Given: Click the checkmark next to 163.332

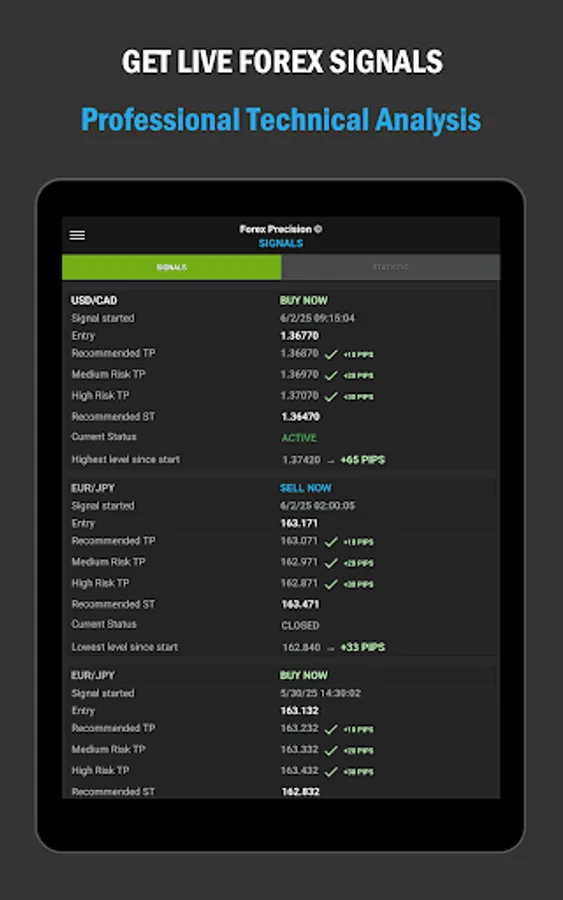Looking at the screenshot, I should (331, 751).
